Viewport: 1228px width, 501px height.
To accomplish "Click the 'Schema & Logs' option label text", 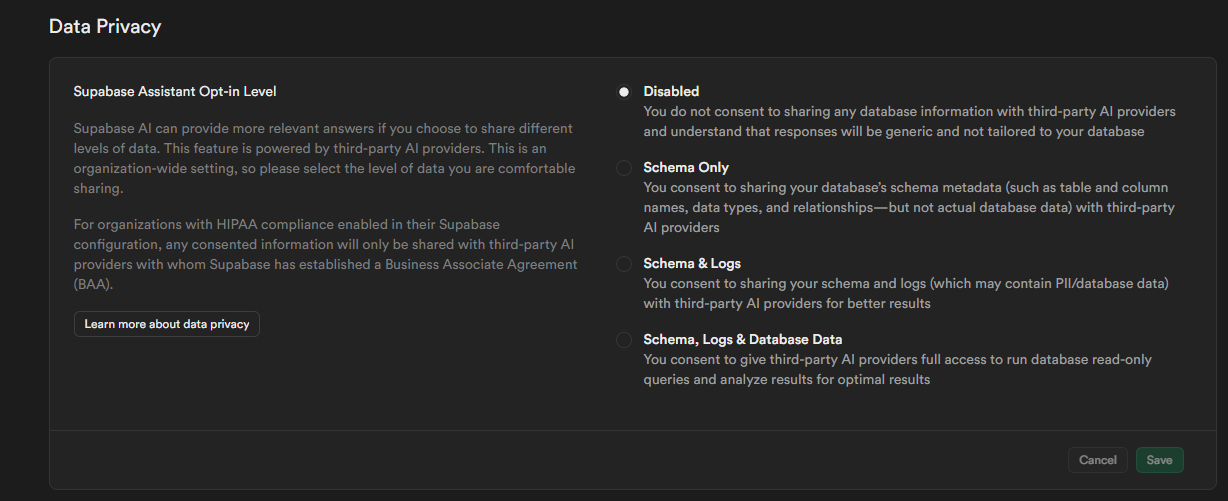I will point(692,263).
